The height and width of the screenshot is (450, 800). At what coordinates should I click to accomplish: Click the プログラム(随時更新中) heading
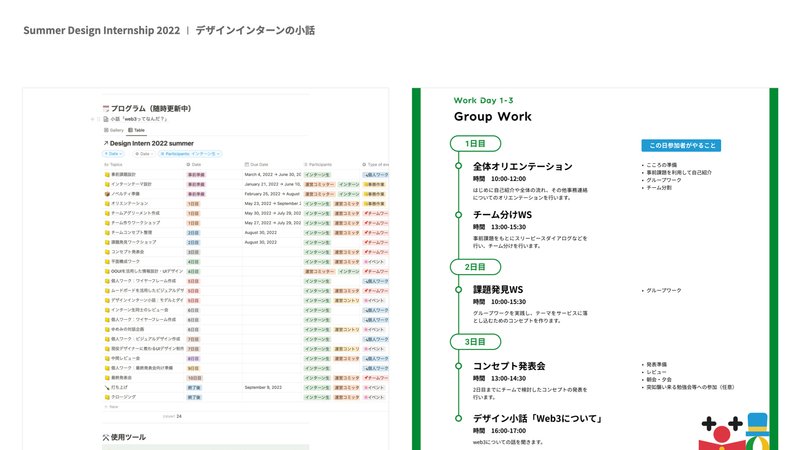[151, 109]
